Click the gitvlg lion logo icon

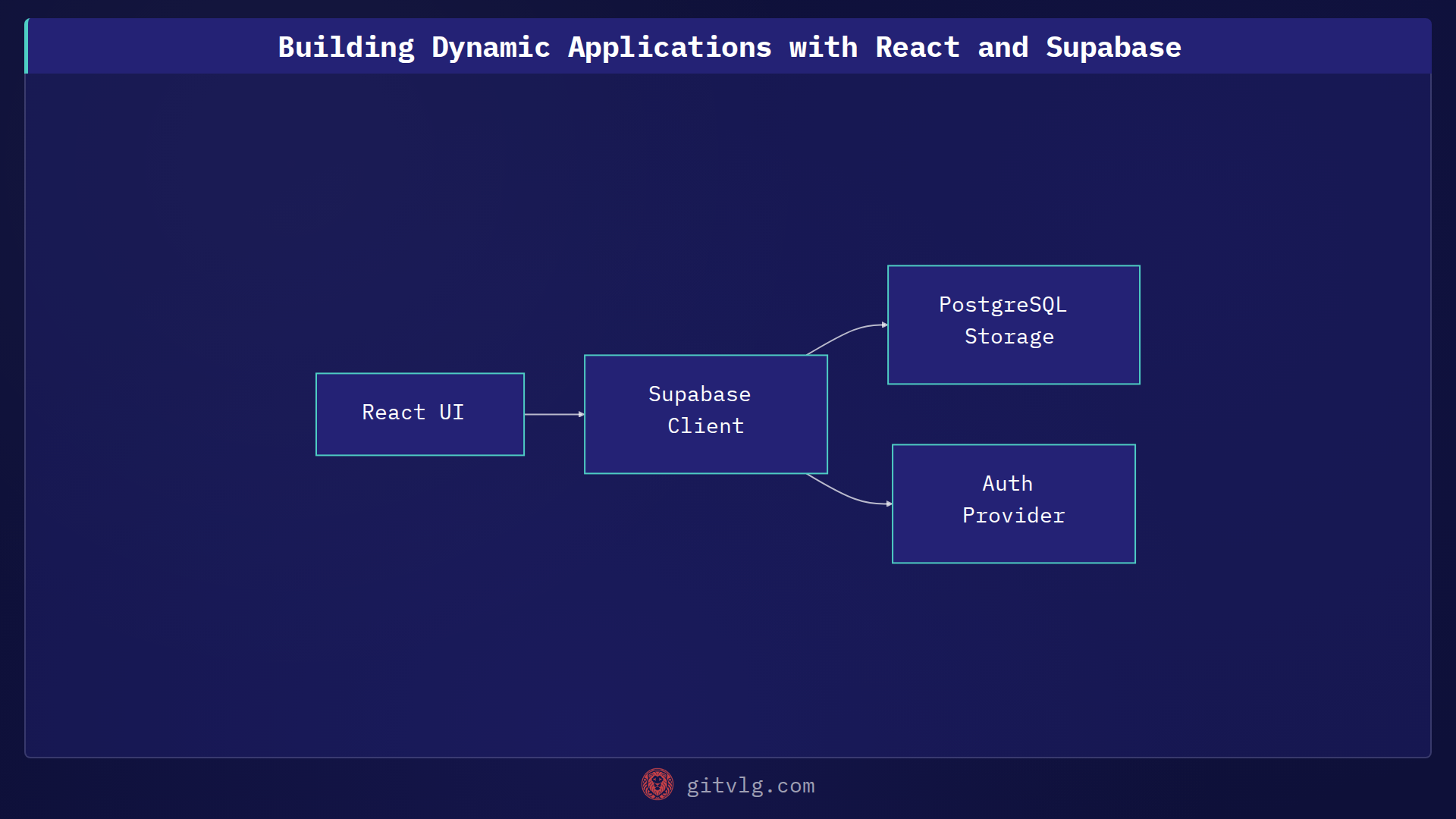click(657, 785)
